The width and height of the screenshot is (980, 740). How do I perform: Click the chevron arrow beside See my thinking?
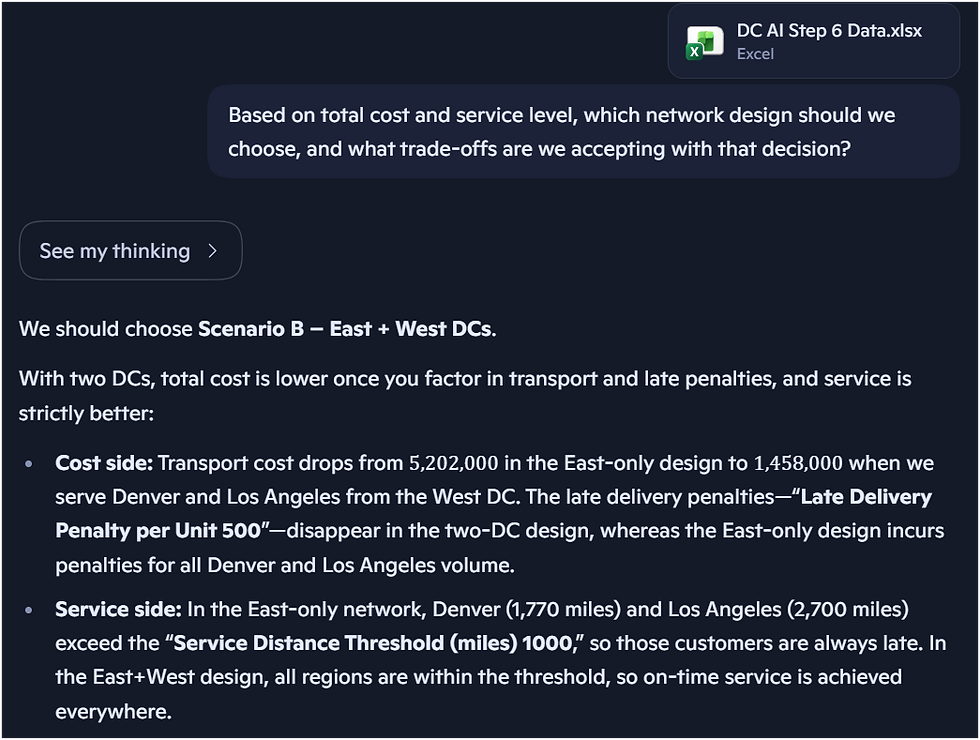point(212,251)
